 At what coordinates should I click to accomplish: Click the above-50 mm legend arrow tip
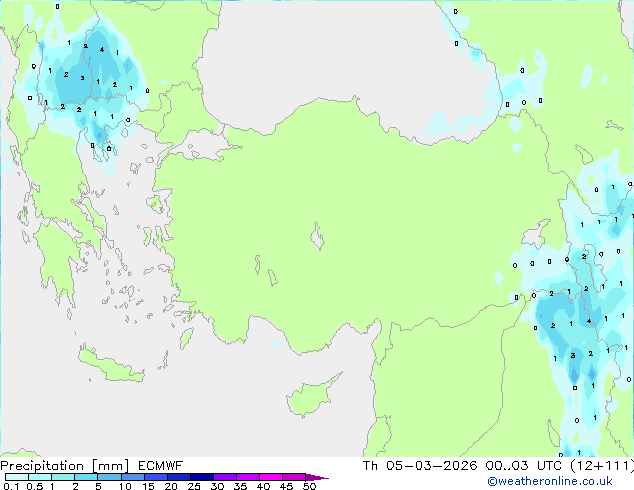click(x=317, y=477)
